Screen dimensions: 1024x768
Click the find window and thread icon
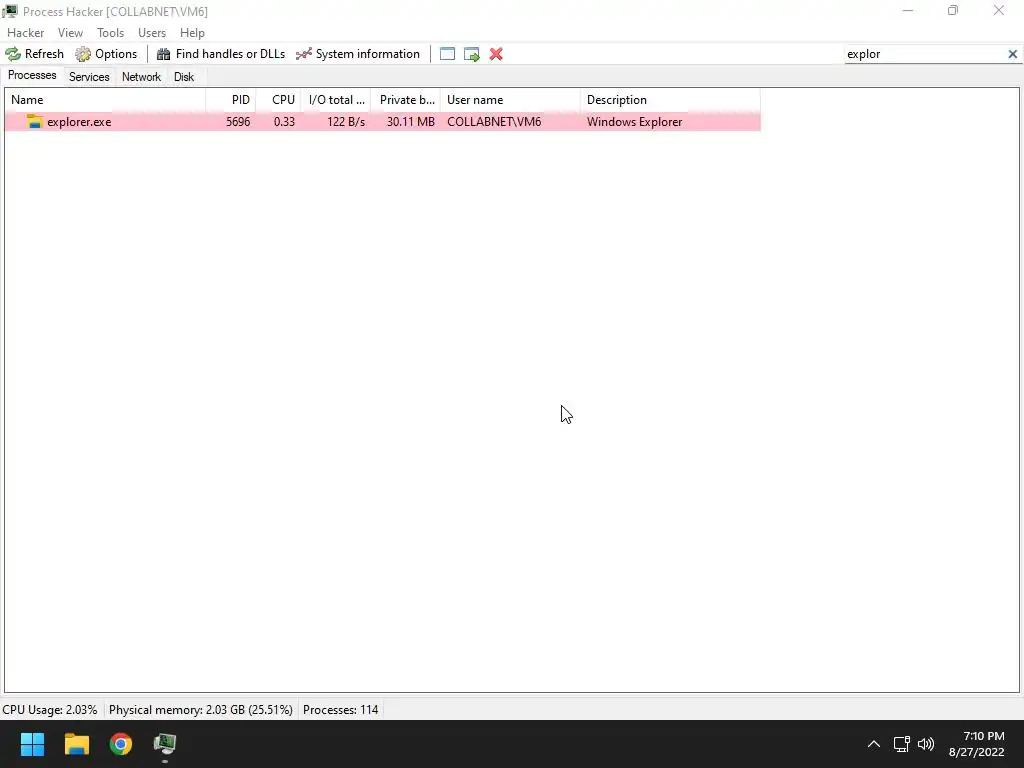click(472, 54)
